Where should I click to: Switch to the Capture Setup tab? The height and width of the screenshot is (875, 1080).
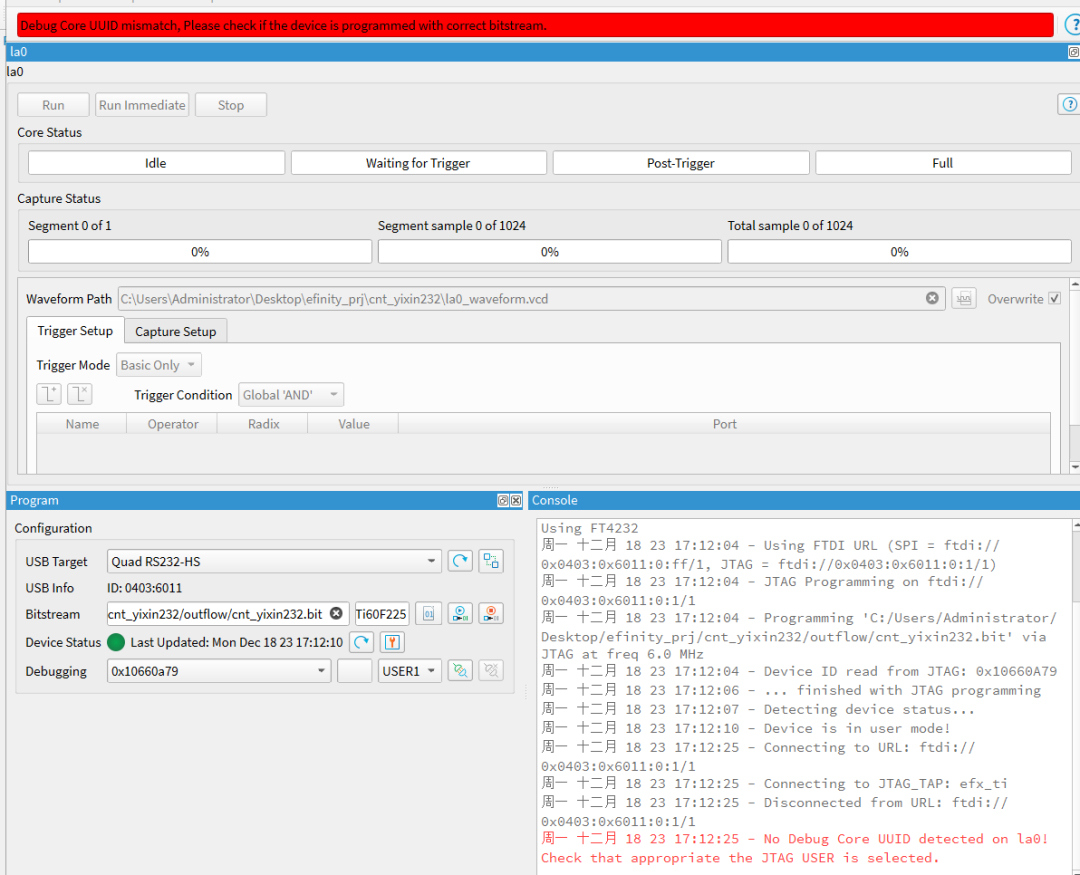(176, 331)
